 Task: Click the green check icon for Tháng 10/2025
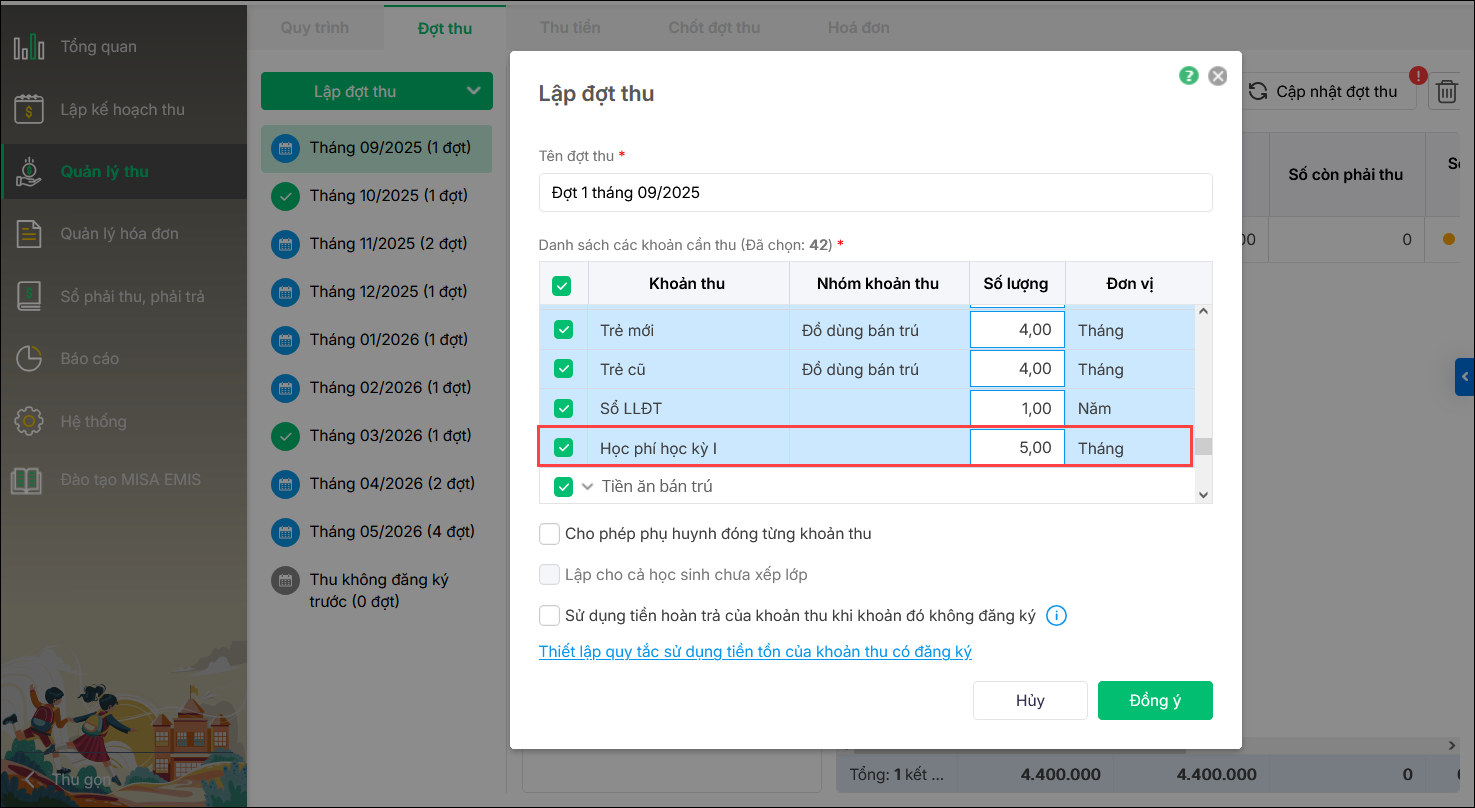pyautogui.click(x=285, y=197)
